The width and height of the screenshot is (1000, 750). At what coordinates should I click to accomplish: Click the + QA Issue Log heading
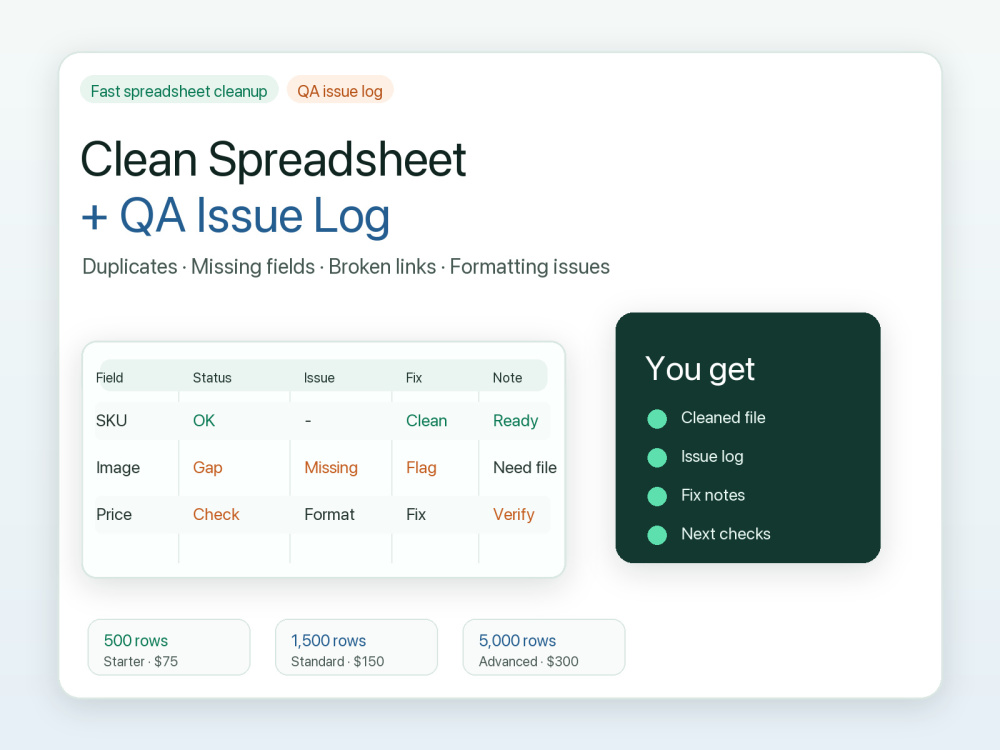click(x=235, y=216)
